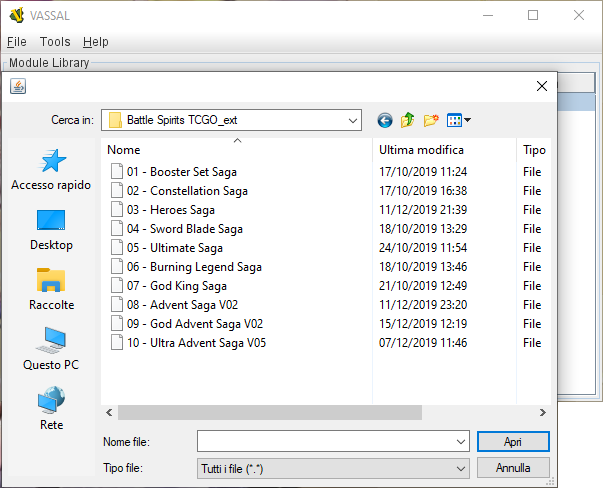This screenshot has width=603, height=488.
Task: Go back using the blue arrow icon
Action: point(385,120)
